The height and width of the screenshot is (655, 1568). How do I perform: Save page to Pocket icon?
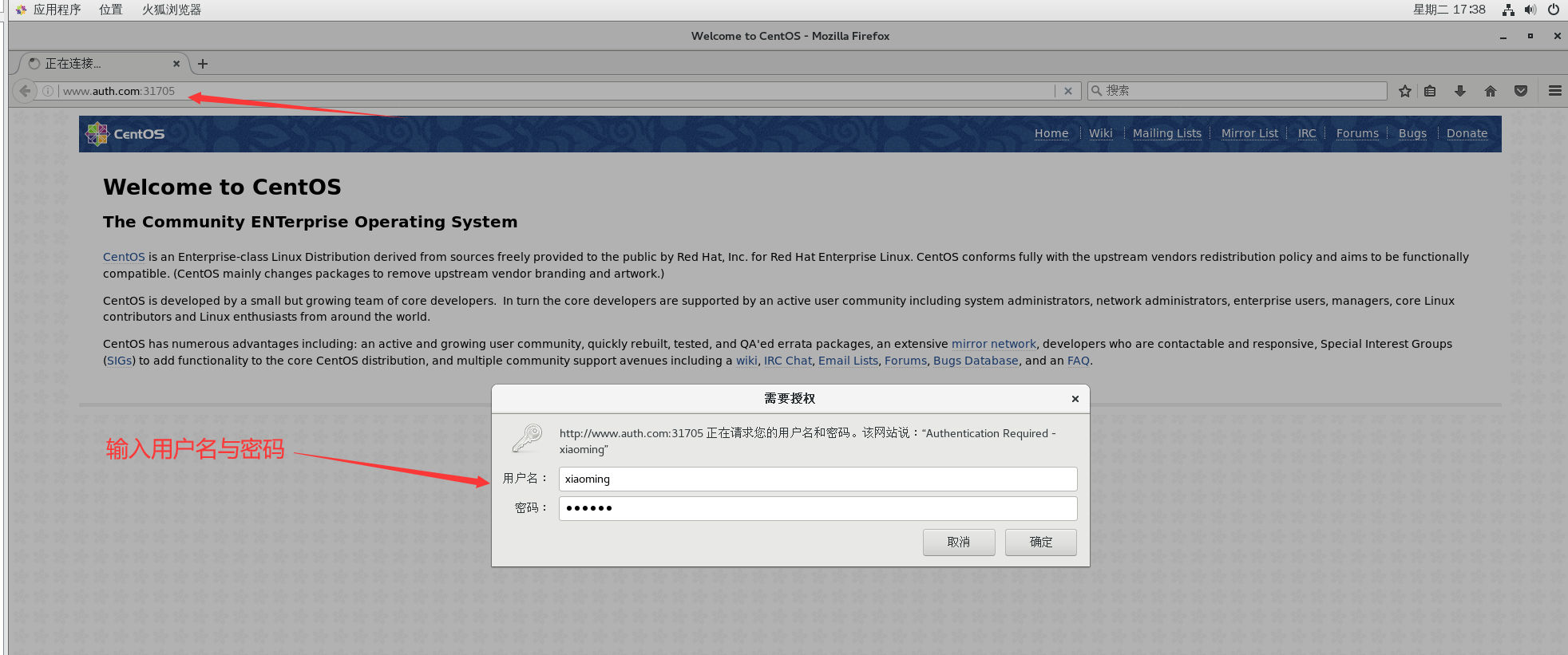(1521, 91)
